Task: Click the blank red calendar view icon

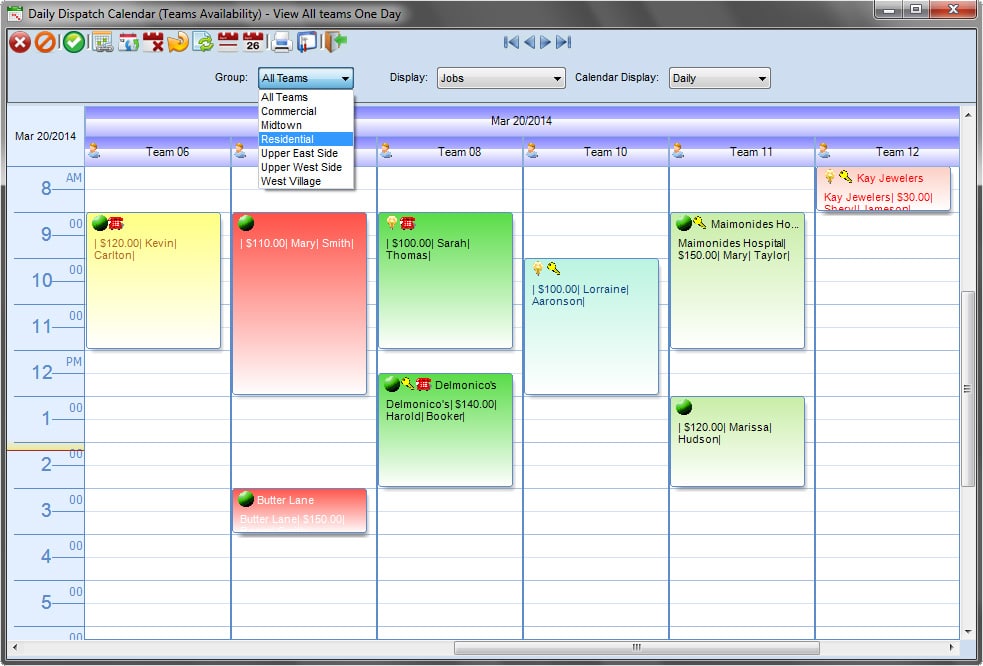Action: tap(228, 42)
